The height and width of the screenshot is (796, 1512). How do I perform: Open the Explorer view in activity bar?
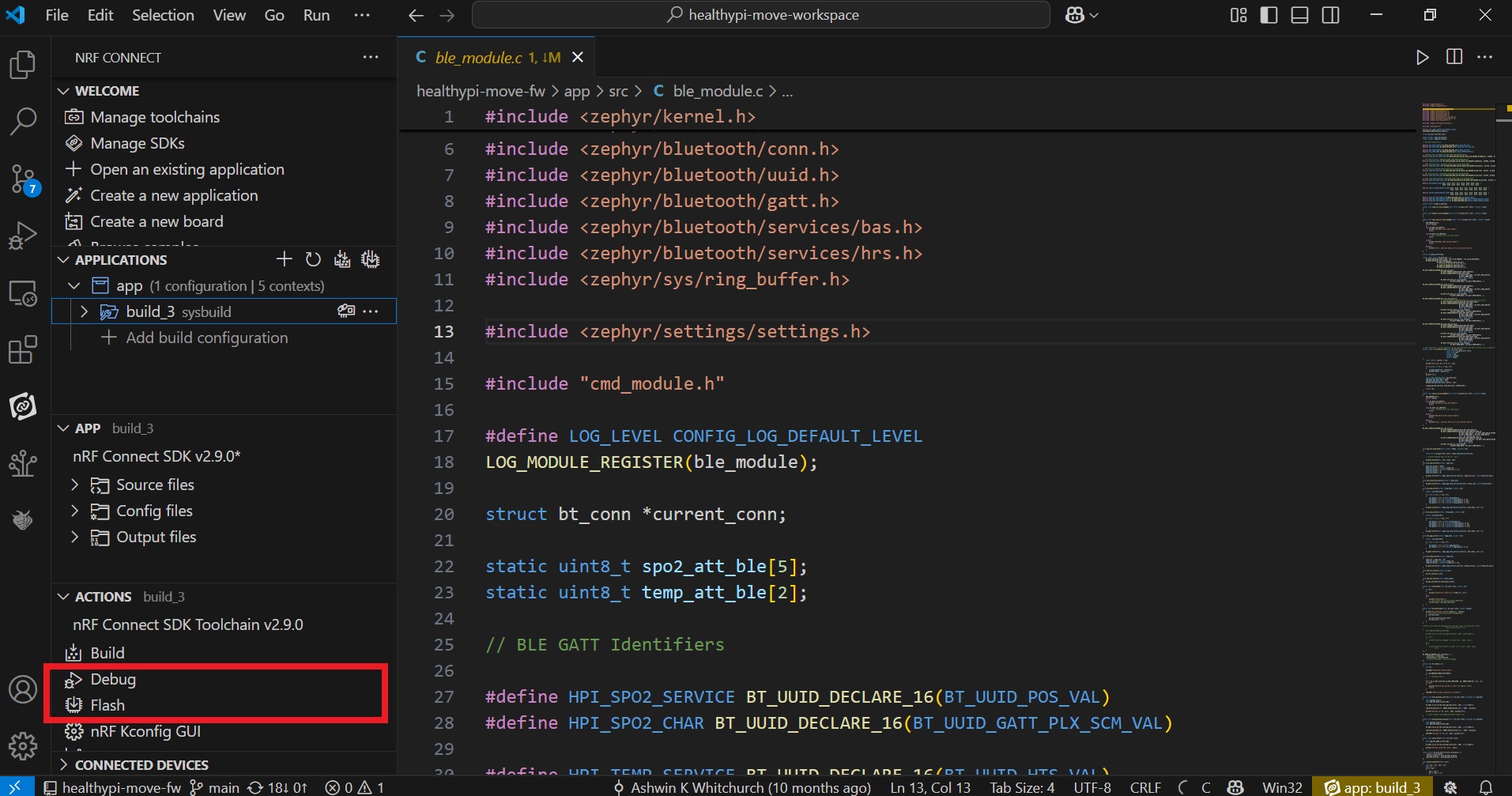[x=23, y=65]
